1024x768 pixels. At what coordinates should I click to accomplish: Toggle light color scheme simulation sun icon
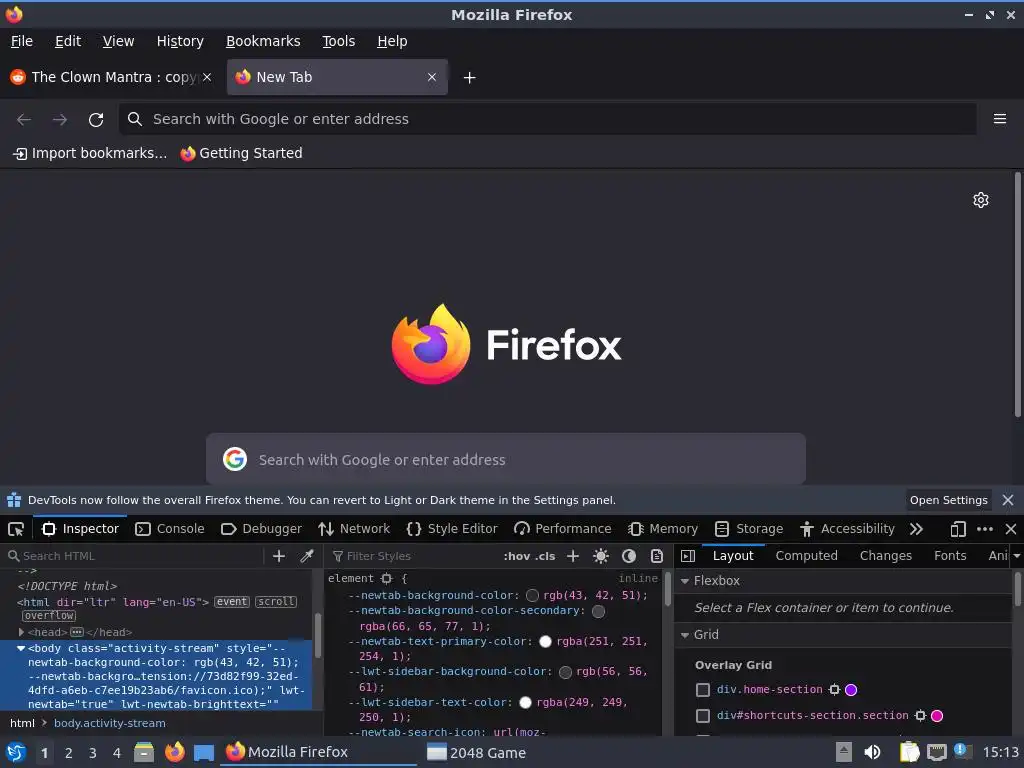tap(601, 556)
